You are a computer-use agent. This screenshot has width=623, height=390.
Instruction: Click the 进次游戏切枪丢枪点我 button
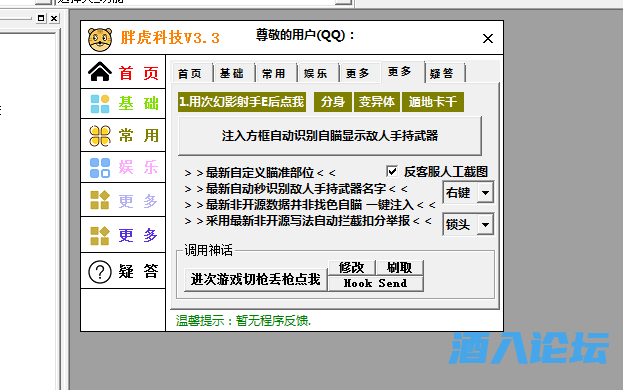click(255, 280)
